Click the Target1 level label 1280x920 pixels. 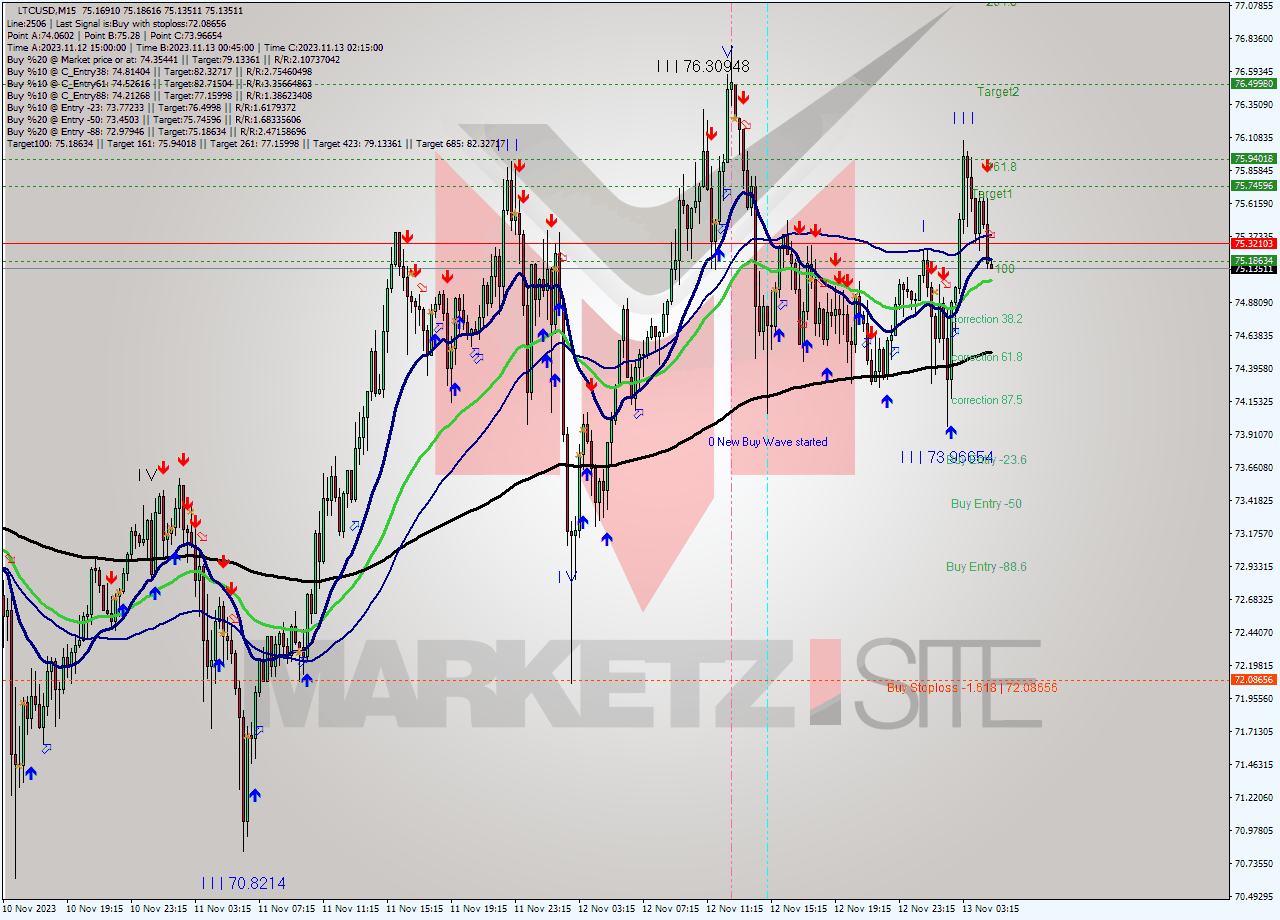992,194
